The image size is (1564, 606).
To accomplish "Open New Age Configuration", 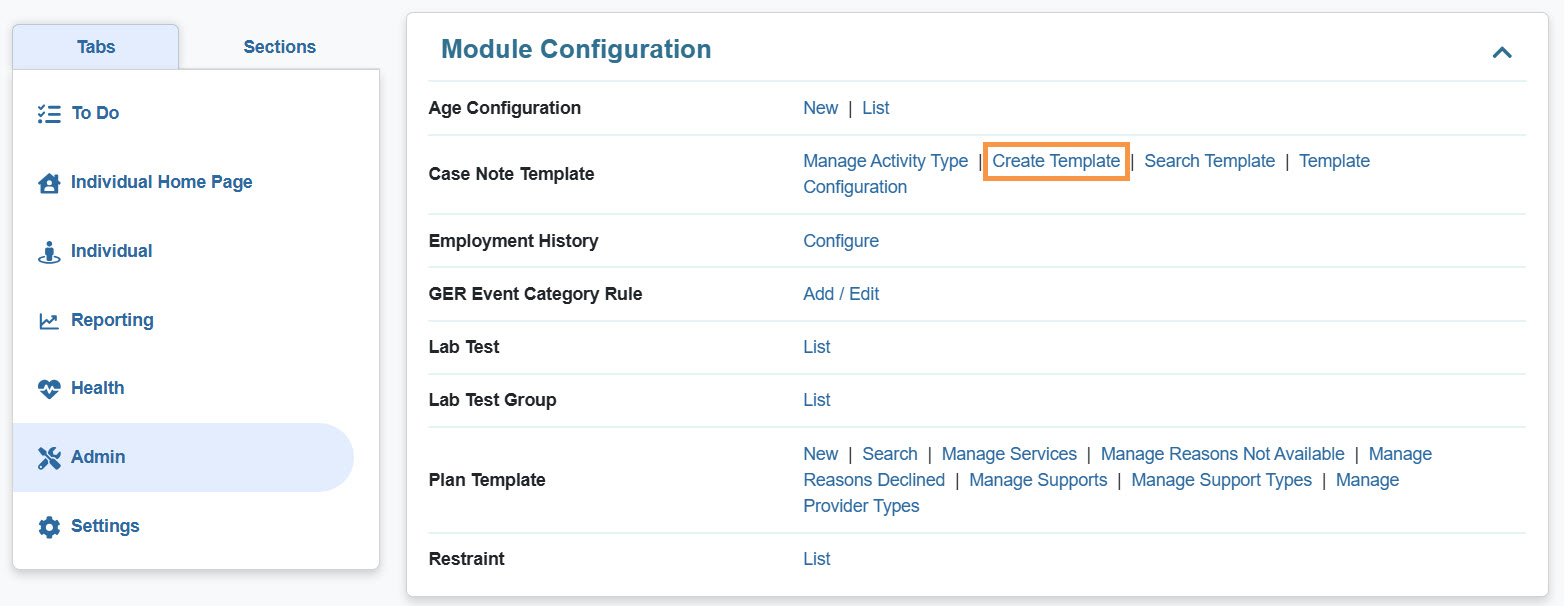I will [820, 108].
